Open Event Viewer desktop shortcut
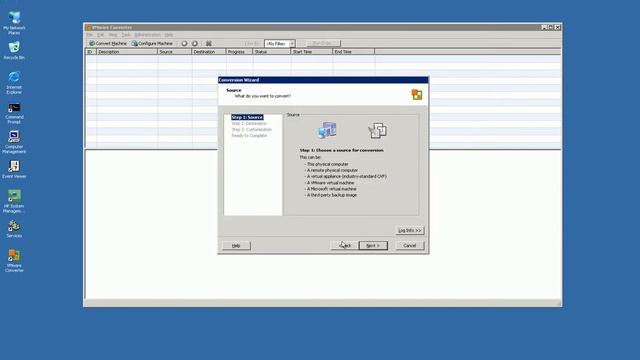This screenshot has width=640, height=360. [x=14, y=169]
